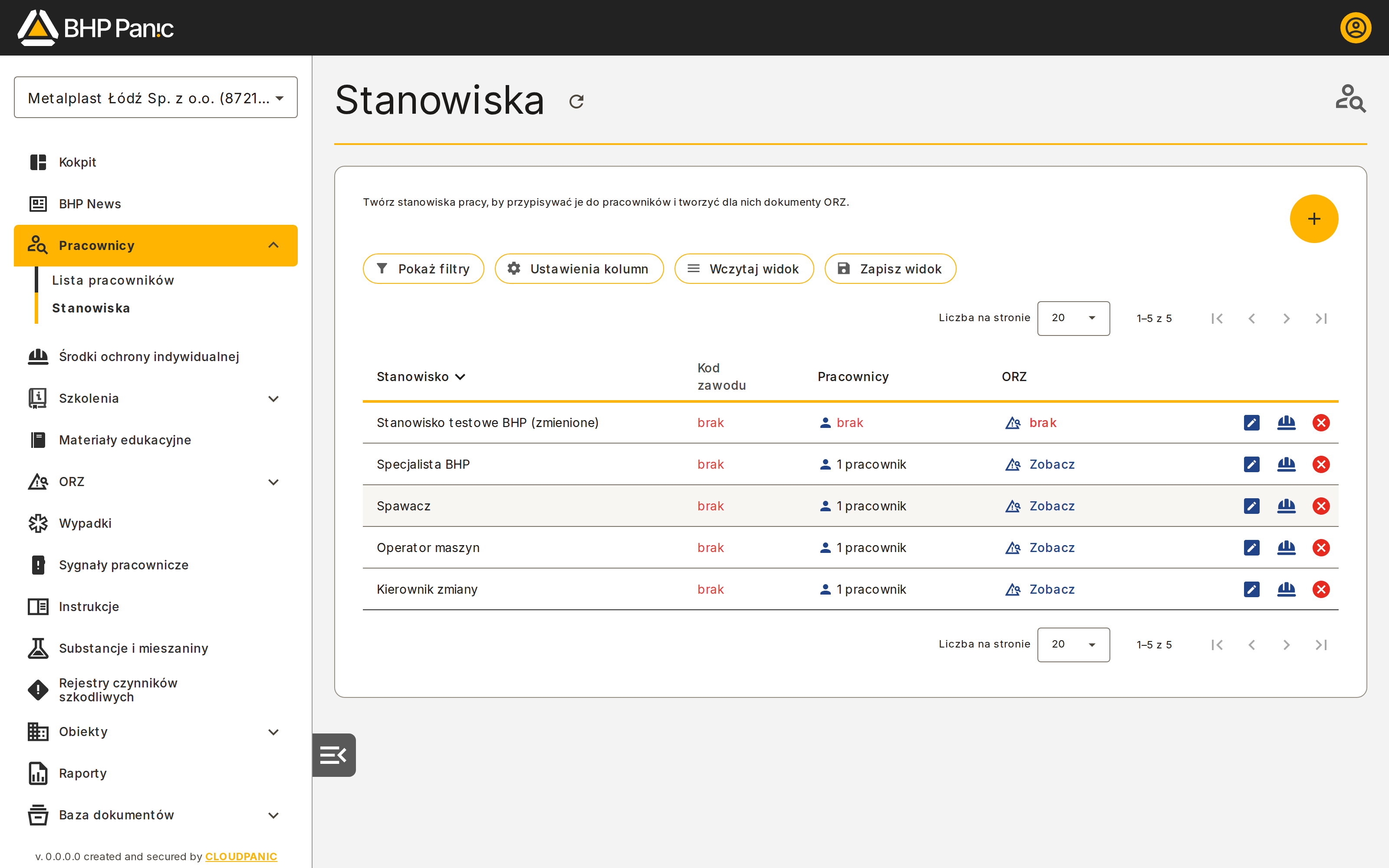Open helmet icon for Kierownik zmiany
Image resolution: width=1389 pixels, height=868 pixels.
[1286, 589]
